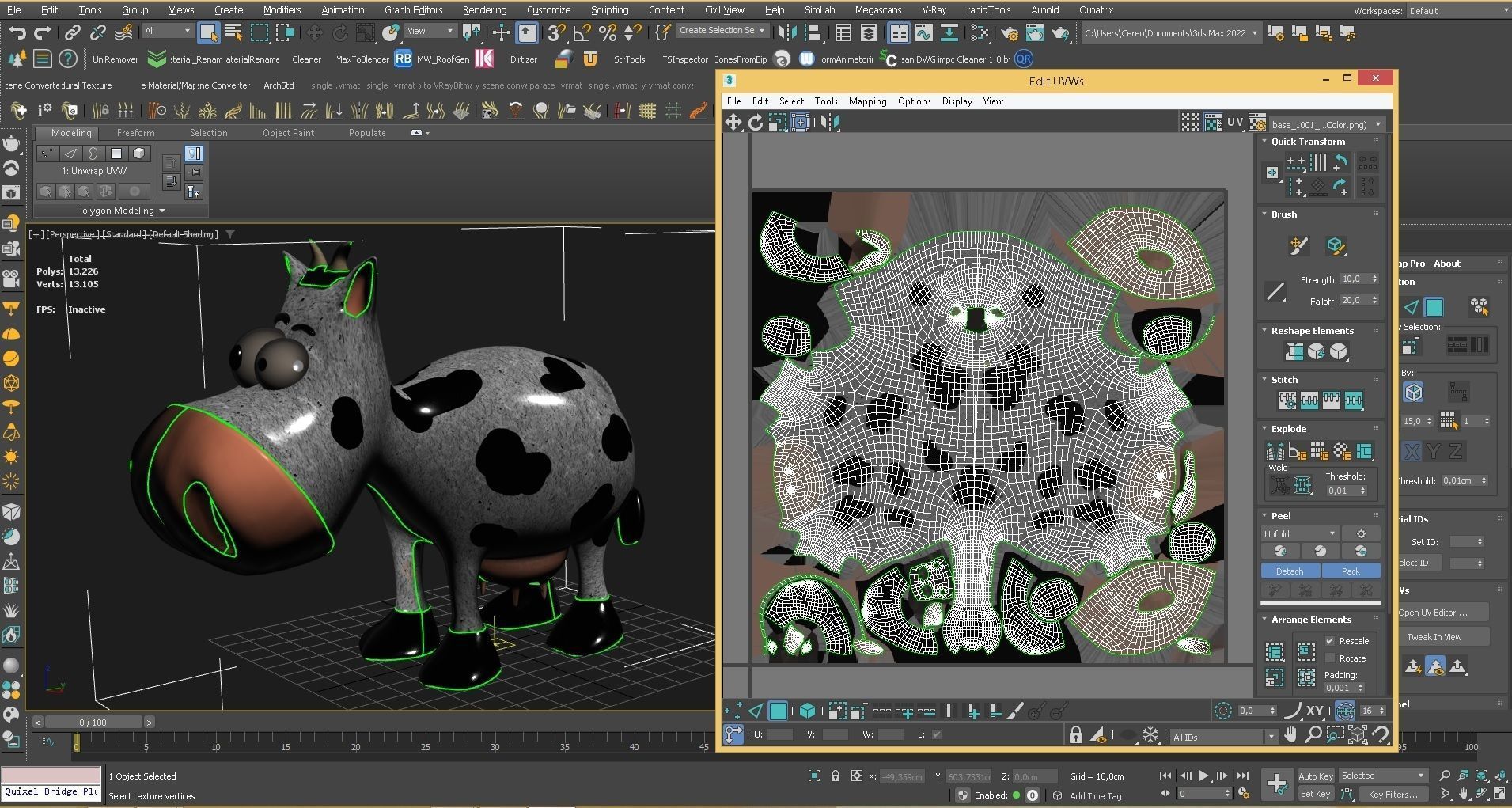Switch to the Freeform ribbon tab
The width and height of the screenshot is (1512, 808).
coord(135,133)
